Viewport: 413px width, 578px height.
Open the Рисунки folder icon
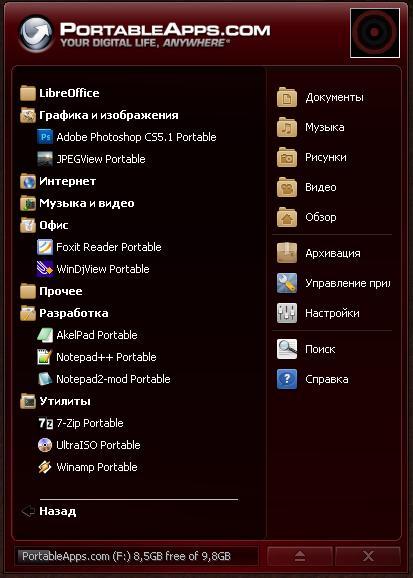pyautogui.click(x=287, y=157)
